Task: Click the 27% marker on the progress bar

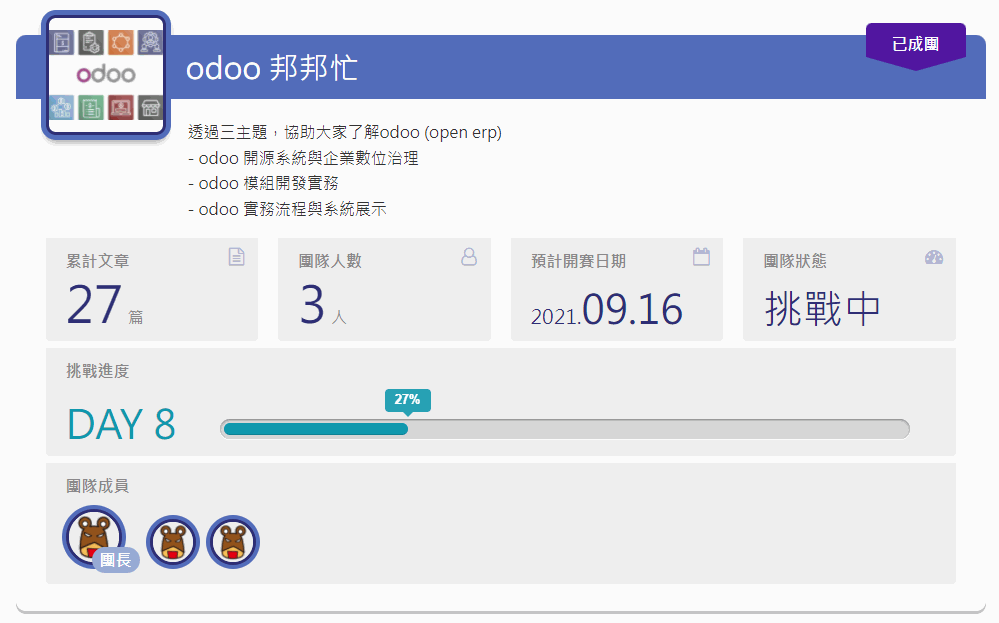Action: pyautogui.click(x=408, y=400)
